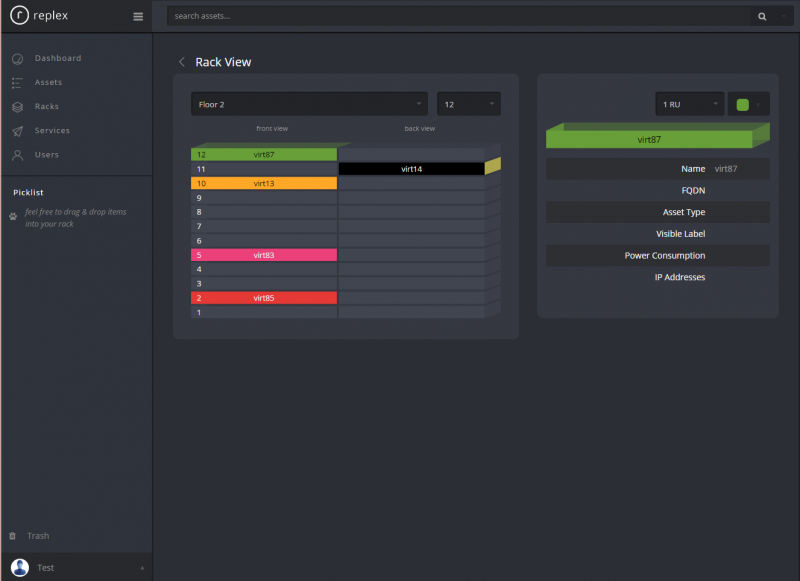Viewport: 800px width, 581px height.
Task: Open Dashboard from the sidebar
Action: click(x=58, y=58)
